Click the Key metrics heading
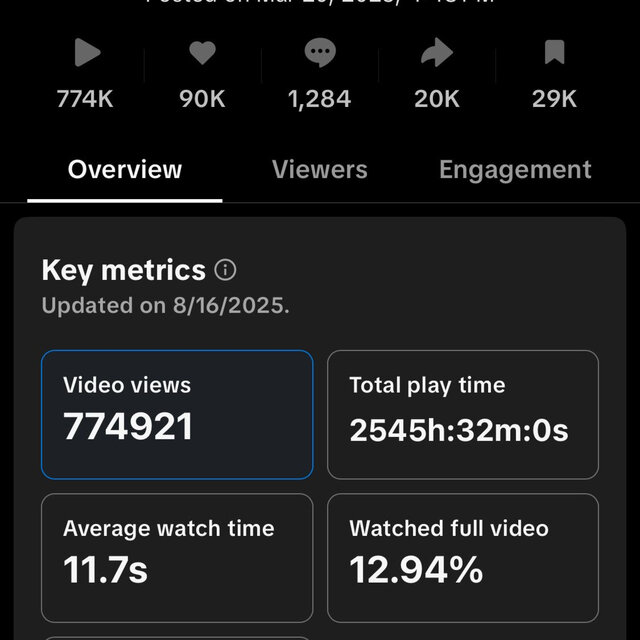Viewport: 640px width, 640px height. (x=124, y=271)
